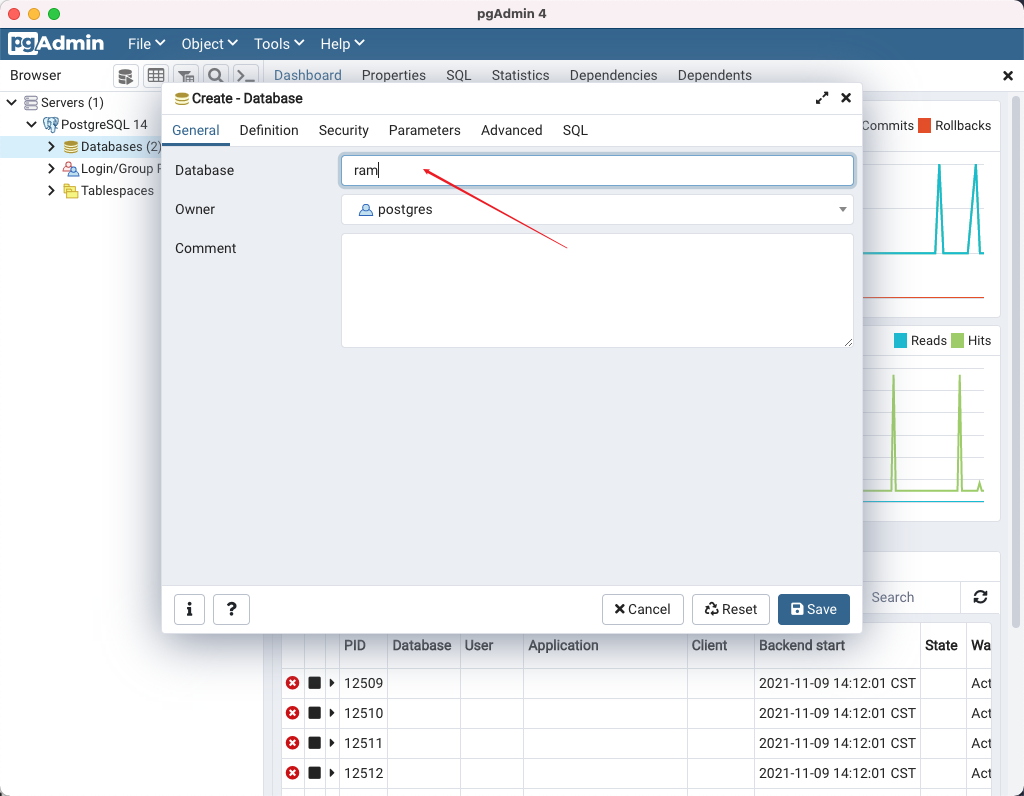Open the Search Objects magnifier icon
1024x796 pixels.
pyautogui.click(x=216, y=76)
